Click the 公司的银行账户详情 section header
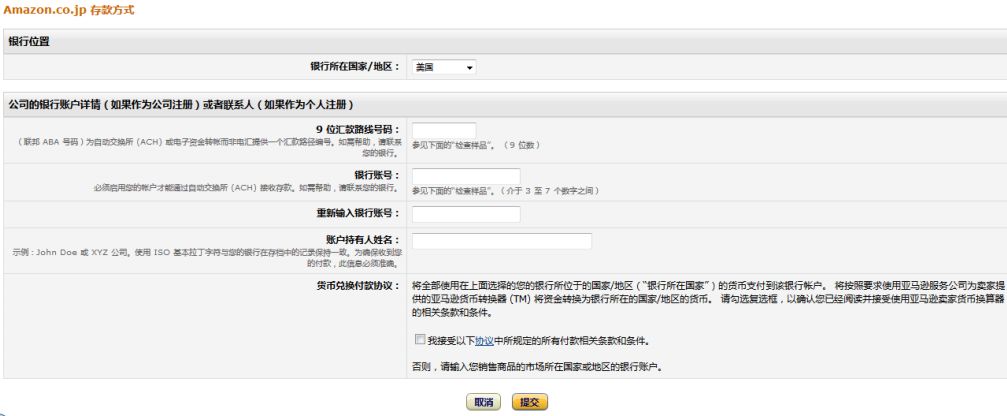This screenshot has width=1007, height=416. coord(182,105)
